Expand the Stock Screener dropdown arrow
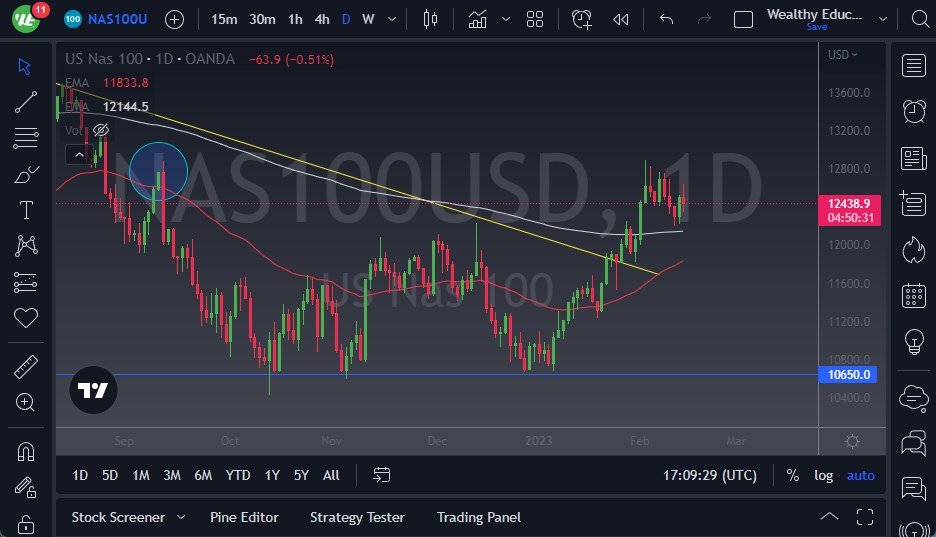The width and height of the screenshot is (936, 537). (x=181, y=517)
